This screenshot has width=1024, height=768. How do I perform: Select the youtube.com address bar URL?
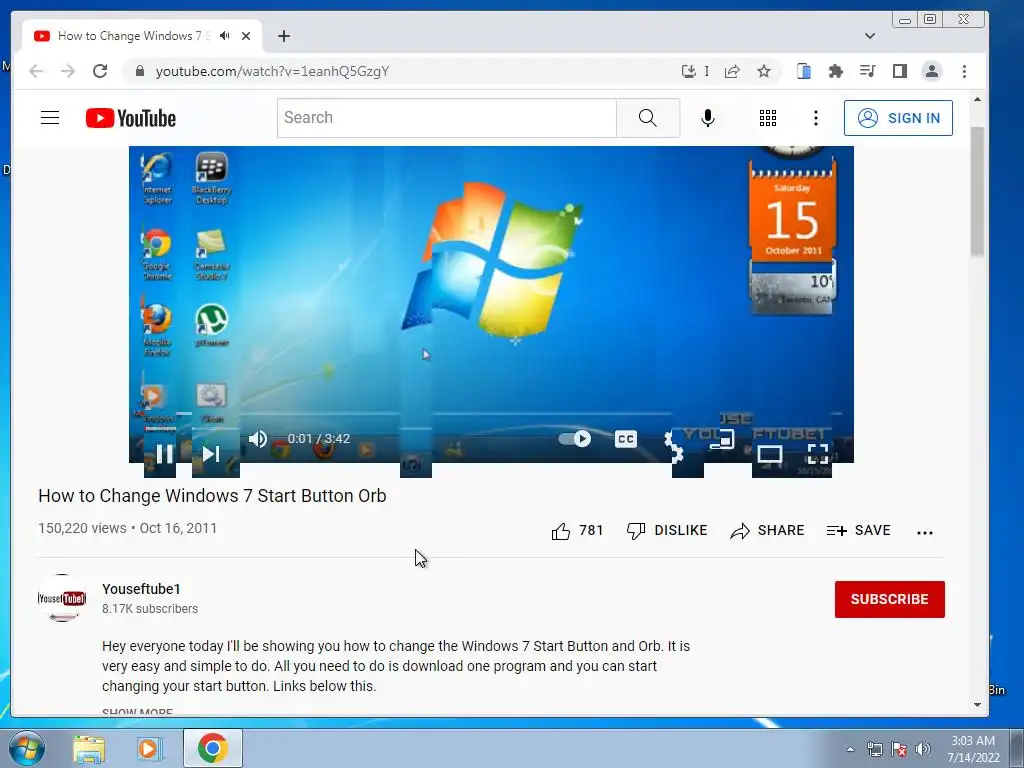[x=272, y=71]
